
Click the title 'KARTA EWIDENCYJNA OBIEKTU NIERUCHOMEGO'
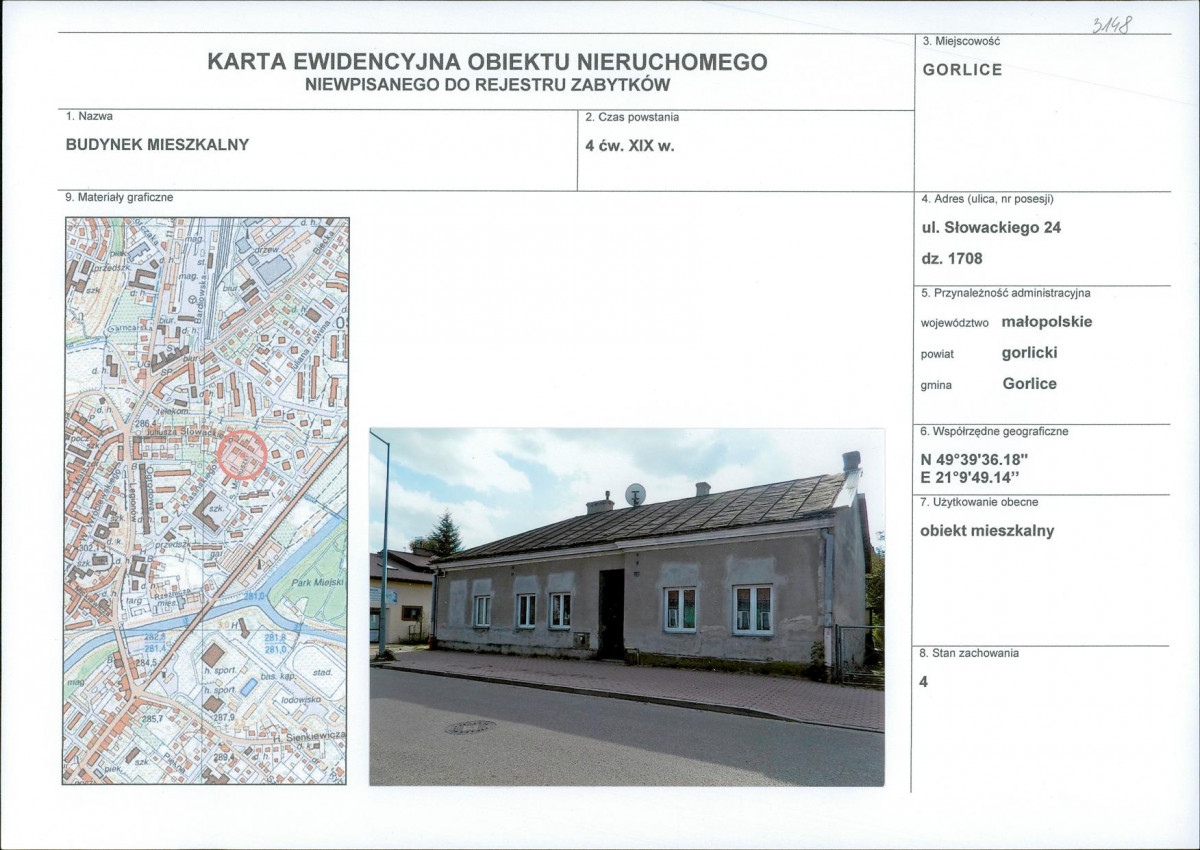point(487,62)
